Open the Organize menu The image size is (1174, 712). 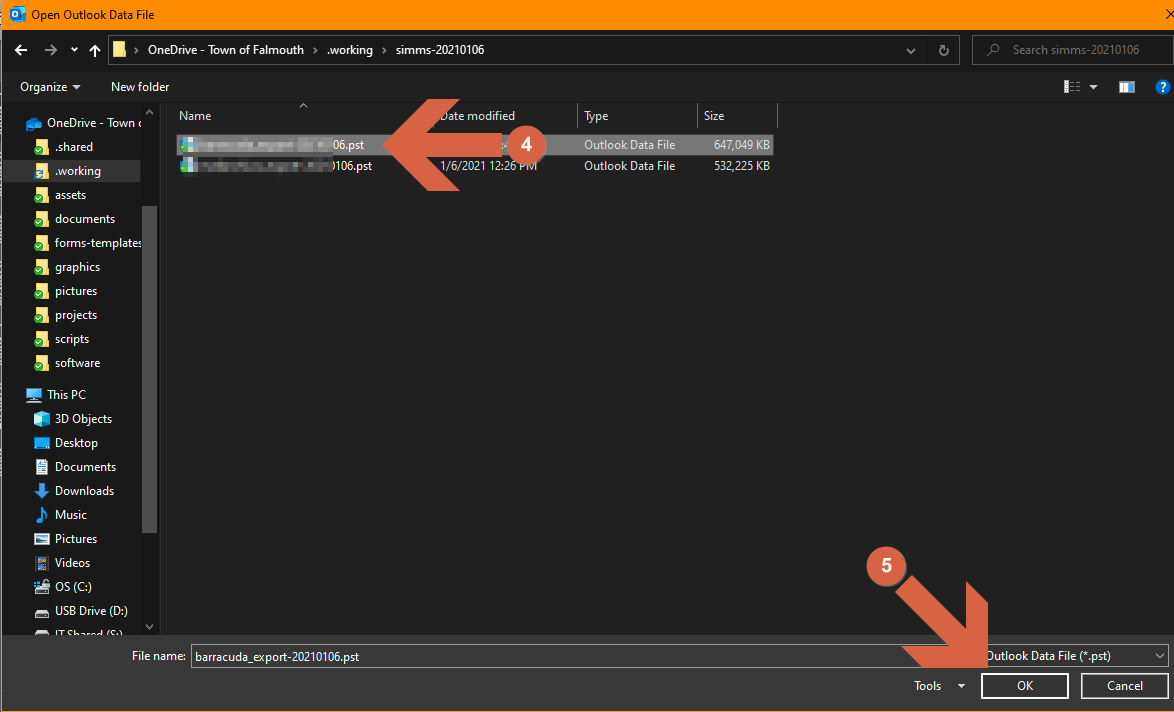[x=50, y=87]
